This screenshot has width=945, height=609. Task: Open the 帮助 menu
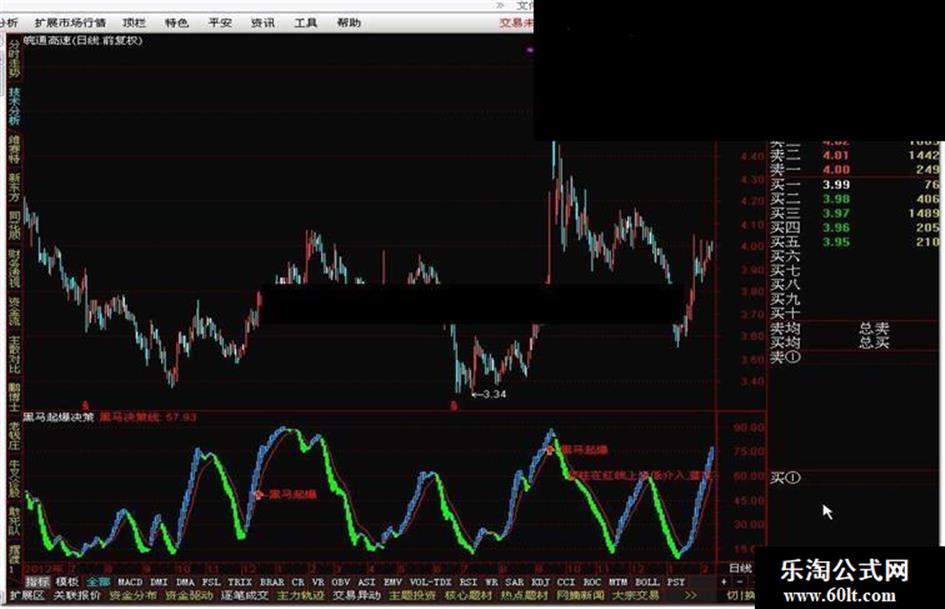pyautogui.click(x=349, y=23)
